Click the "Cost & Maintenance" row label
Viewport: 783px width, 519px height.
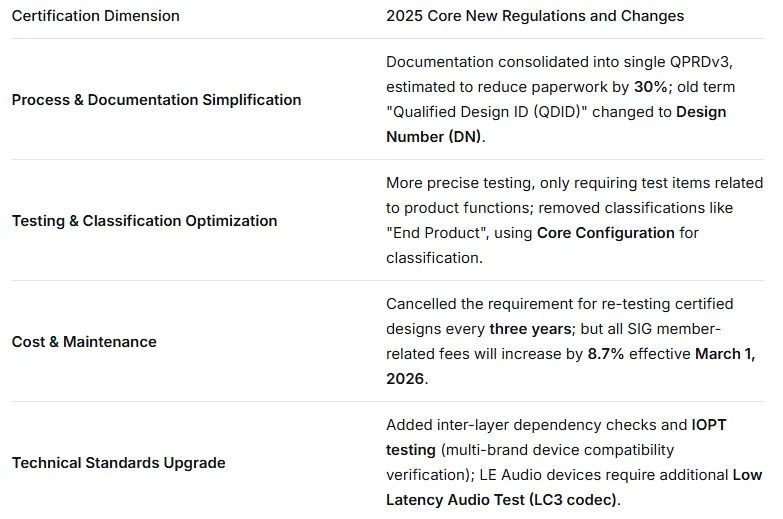pos(84,342)
